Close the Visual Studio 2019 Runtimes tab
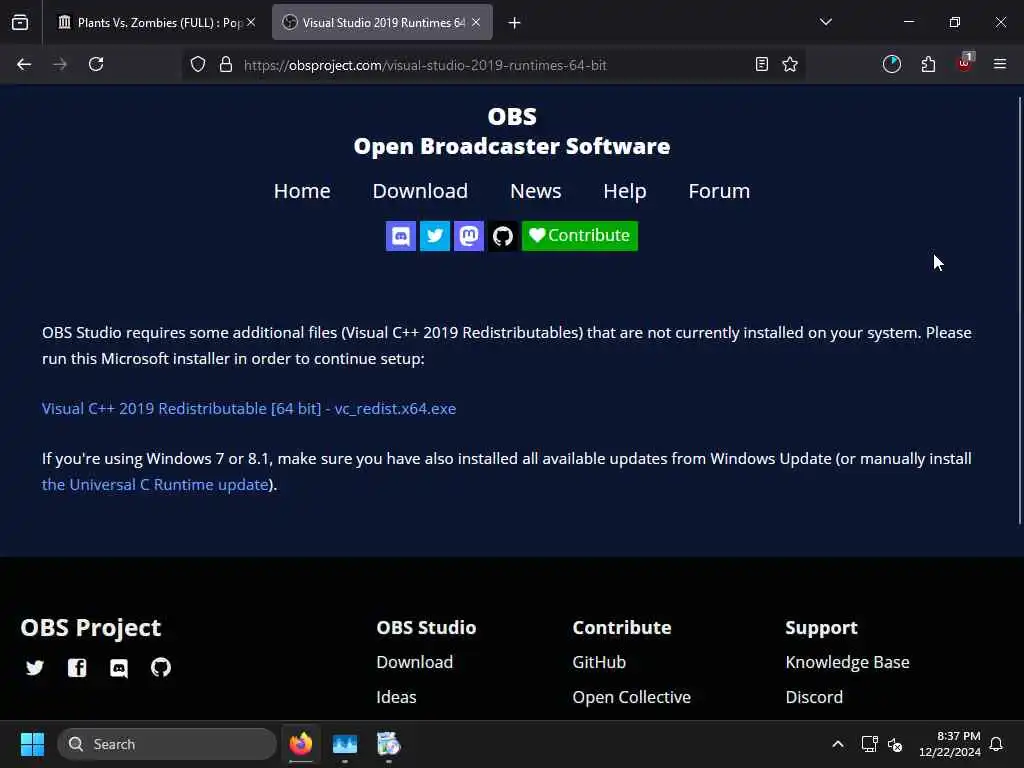The image size is (1024, 768). 476,22
